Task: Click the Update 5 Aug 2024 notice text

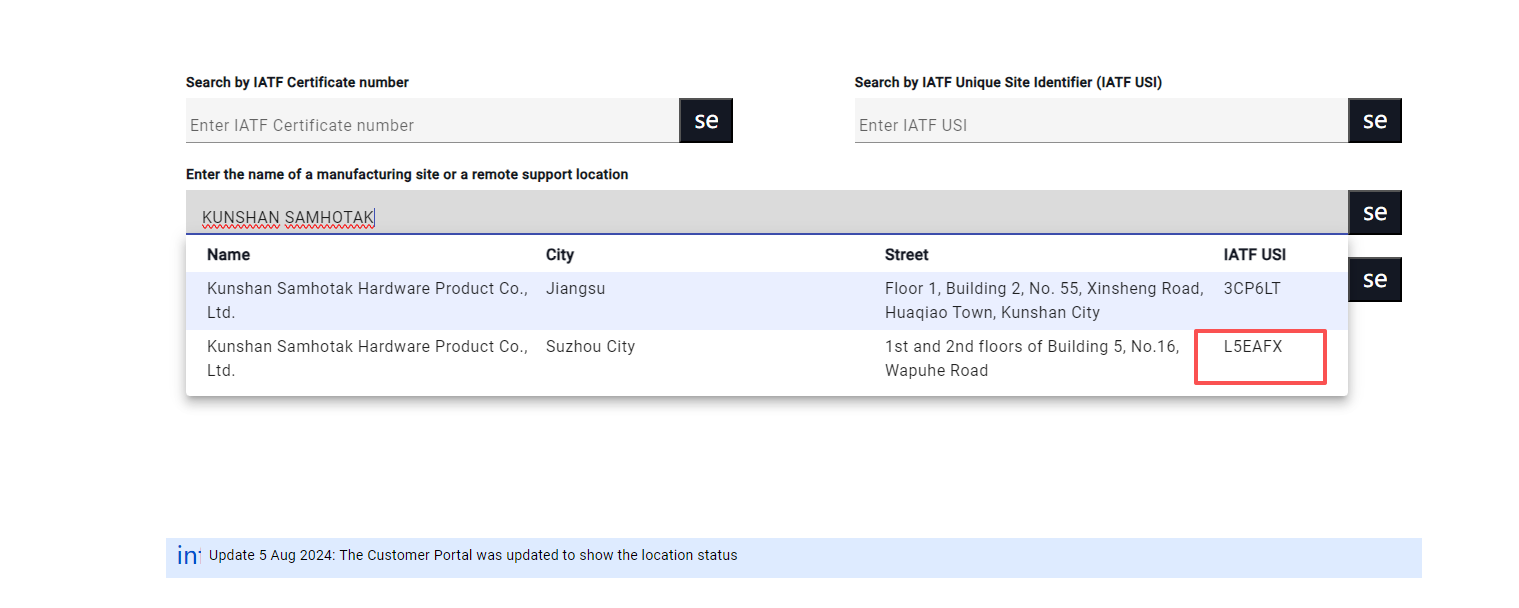Action: [x=473, y=555]
